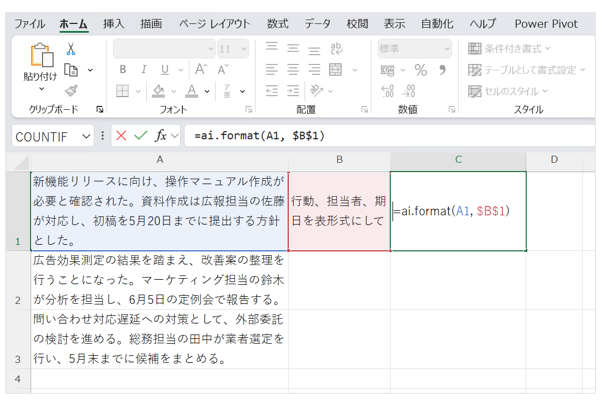Image resolution: width=602 pixels, height=402 pixels.
Task: Click cell A2 about 広告効果測定
Action: pos(159,280)
